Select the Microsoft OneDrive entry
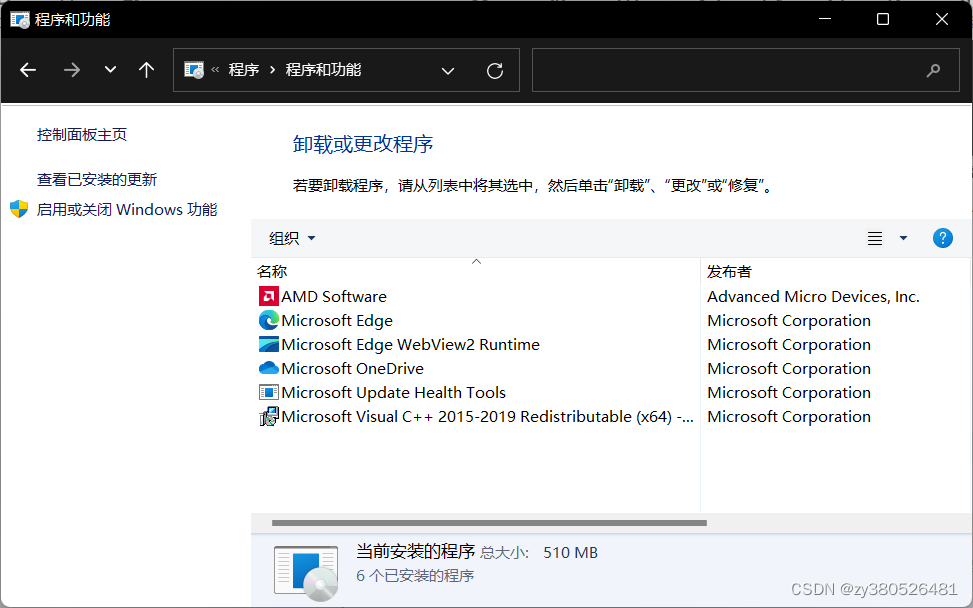The height and width of the screenshot is (608, 973). click(352, 369)
